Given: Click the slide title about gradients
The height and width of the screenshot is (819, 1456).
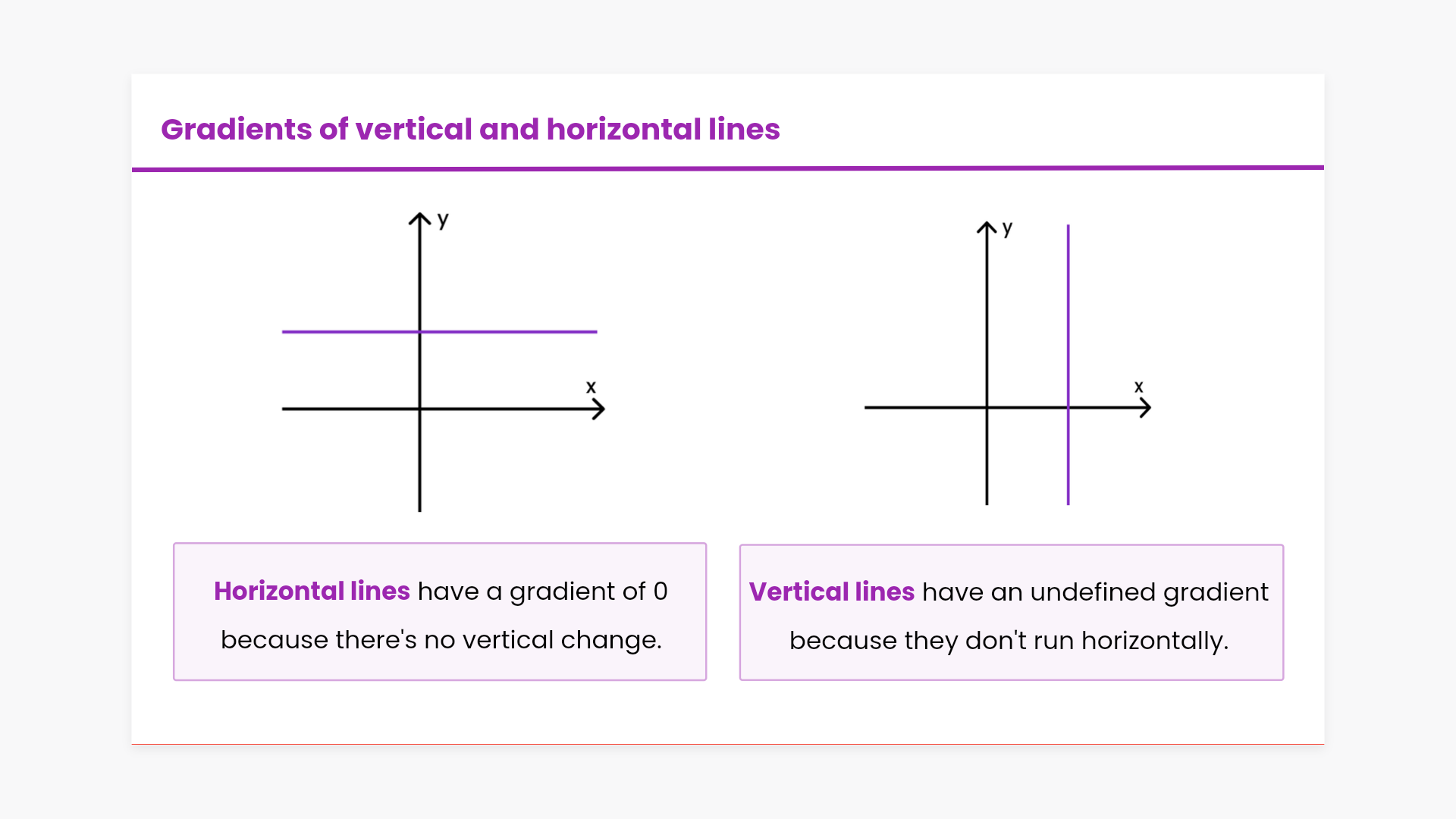Looking at the screenshot, I should [470, 130].
